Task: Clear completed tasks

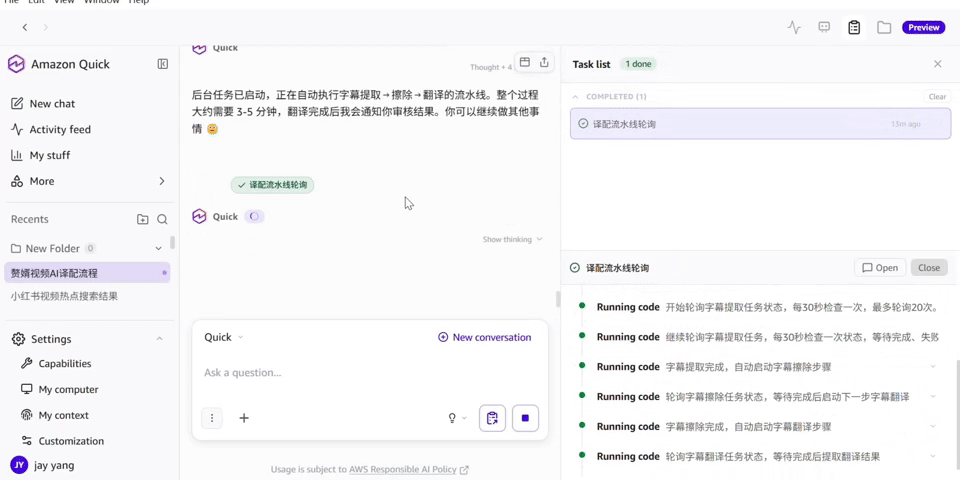Action: [x=937, y=97]
